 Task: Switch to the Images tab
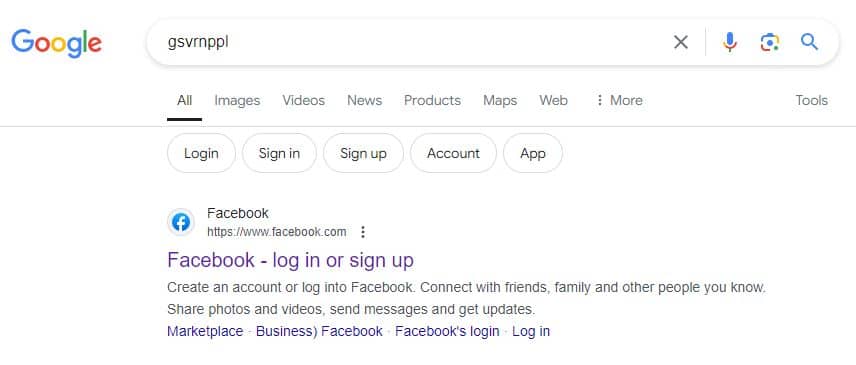coord(237,100)
